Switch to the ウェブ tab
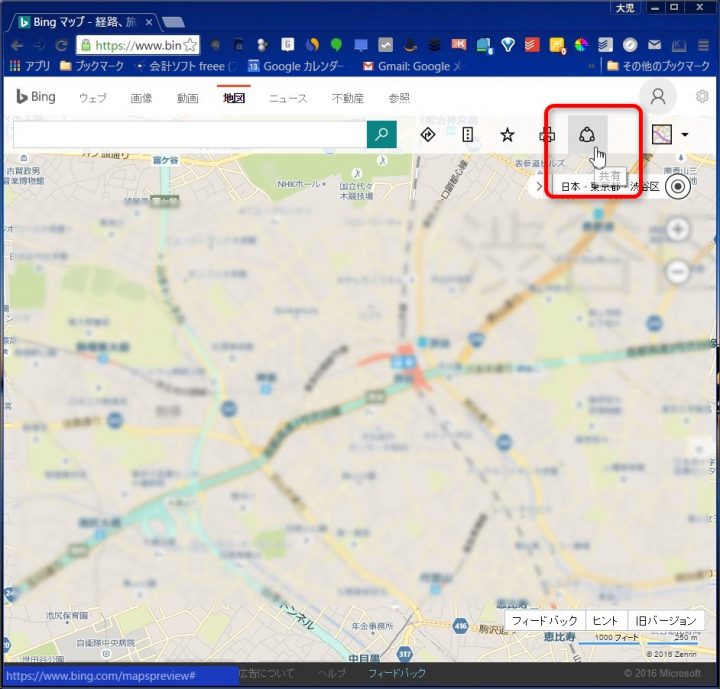 [x=93, y=98]
